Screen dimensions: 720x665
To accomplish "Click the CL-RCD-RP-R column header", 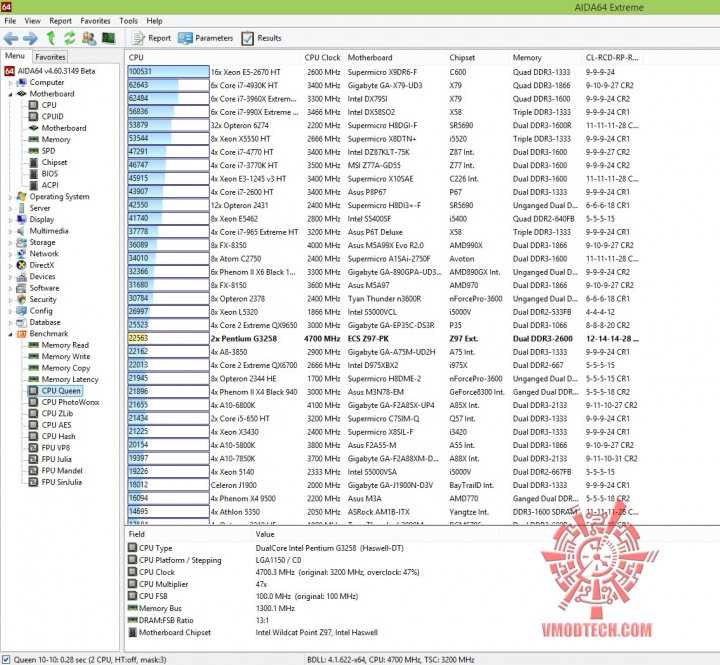I will point(612,57).
